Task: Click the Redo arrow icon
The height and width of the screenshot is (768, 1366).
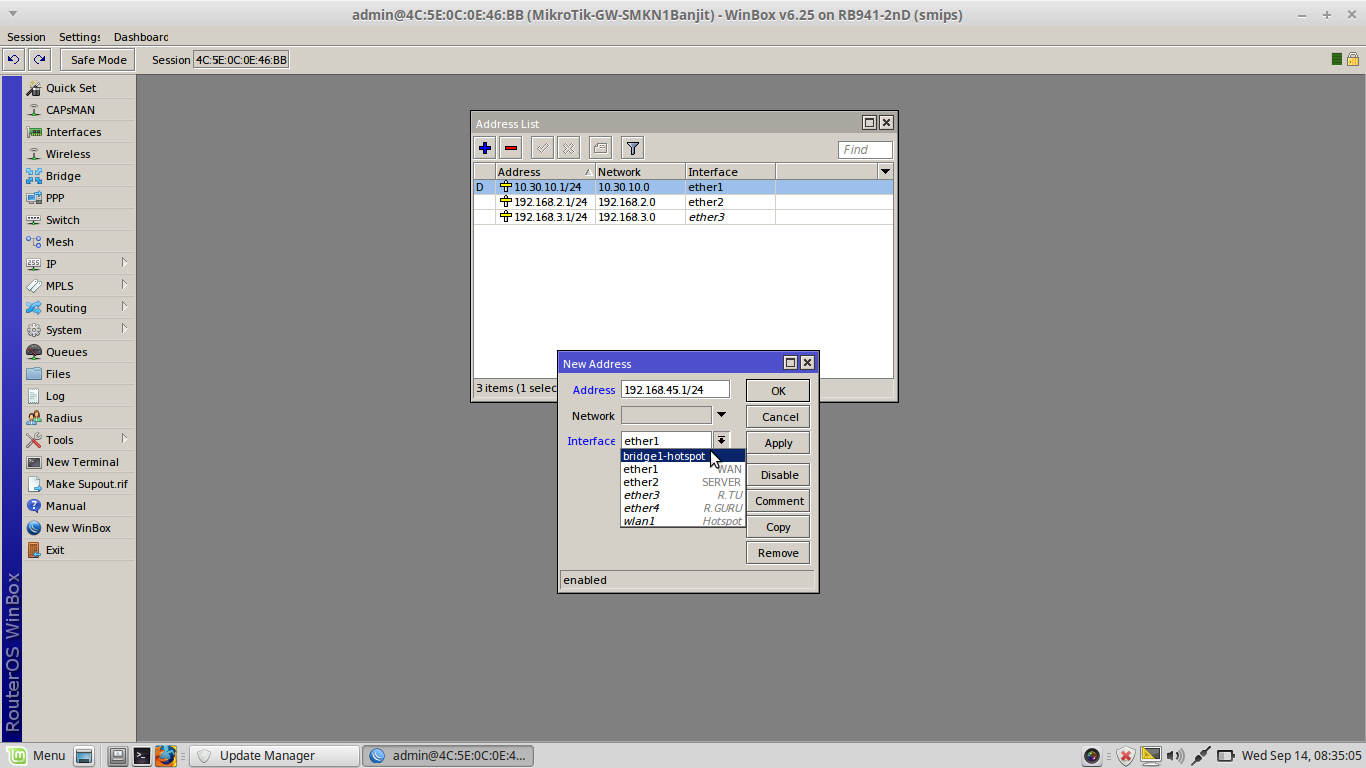Action: click(39, 60)
